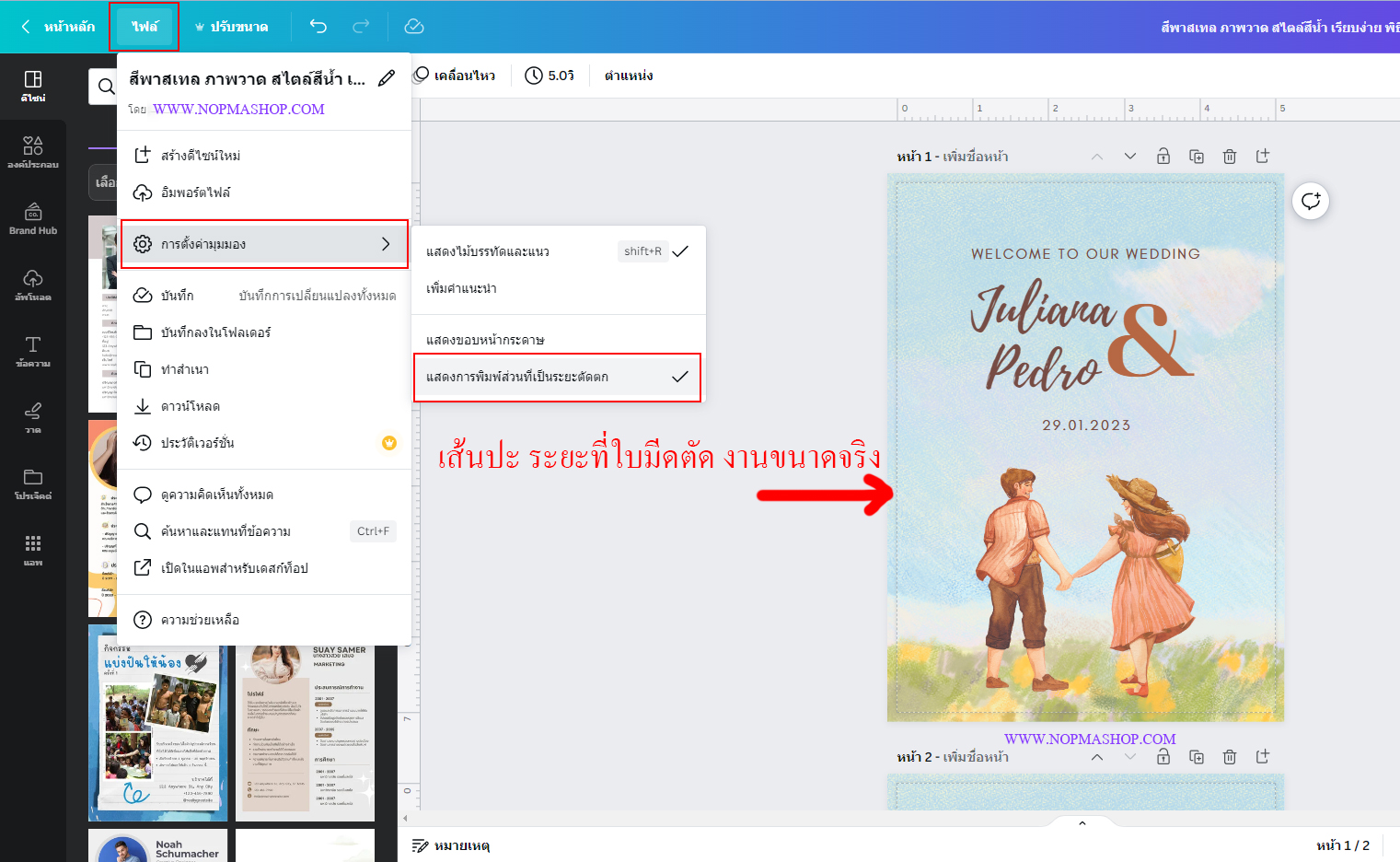The image size is (1400, 862).
Task: Open ประวัติเวอร์ชั่น version history
Action: coord(264,443)
